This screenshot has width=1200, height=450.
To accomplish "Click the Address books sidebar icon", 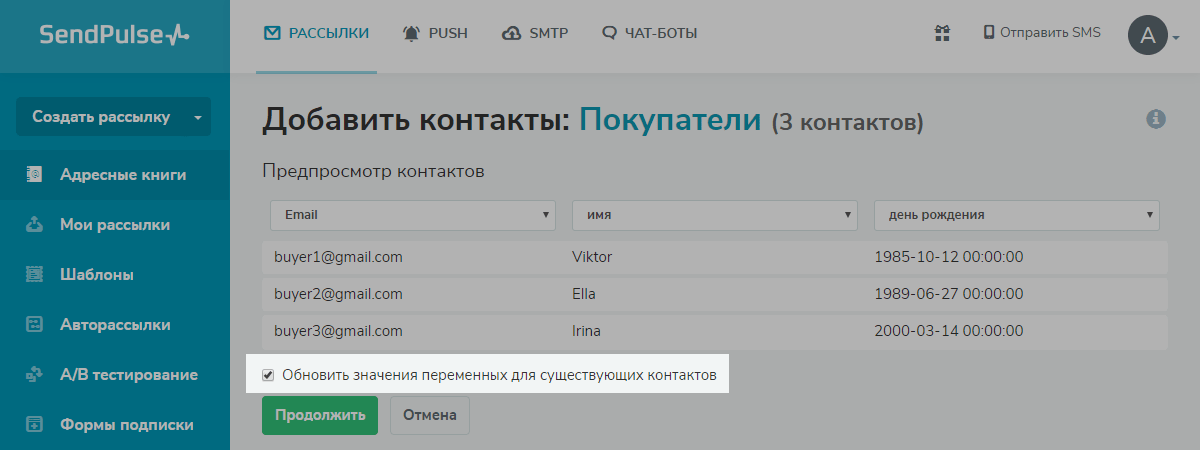I will pyautogui.click(x=35, y=175).
